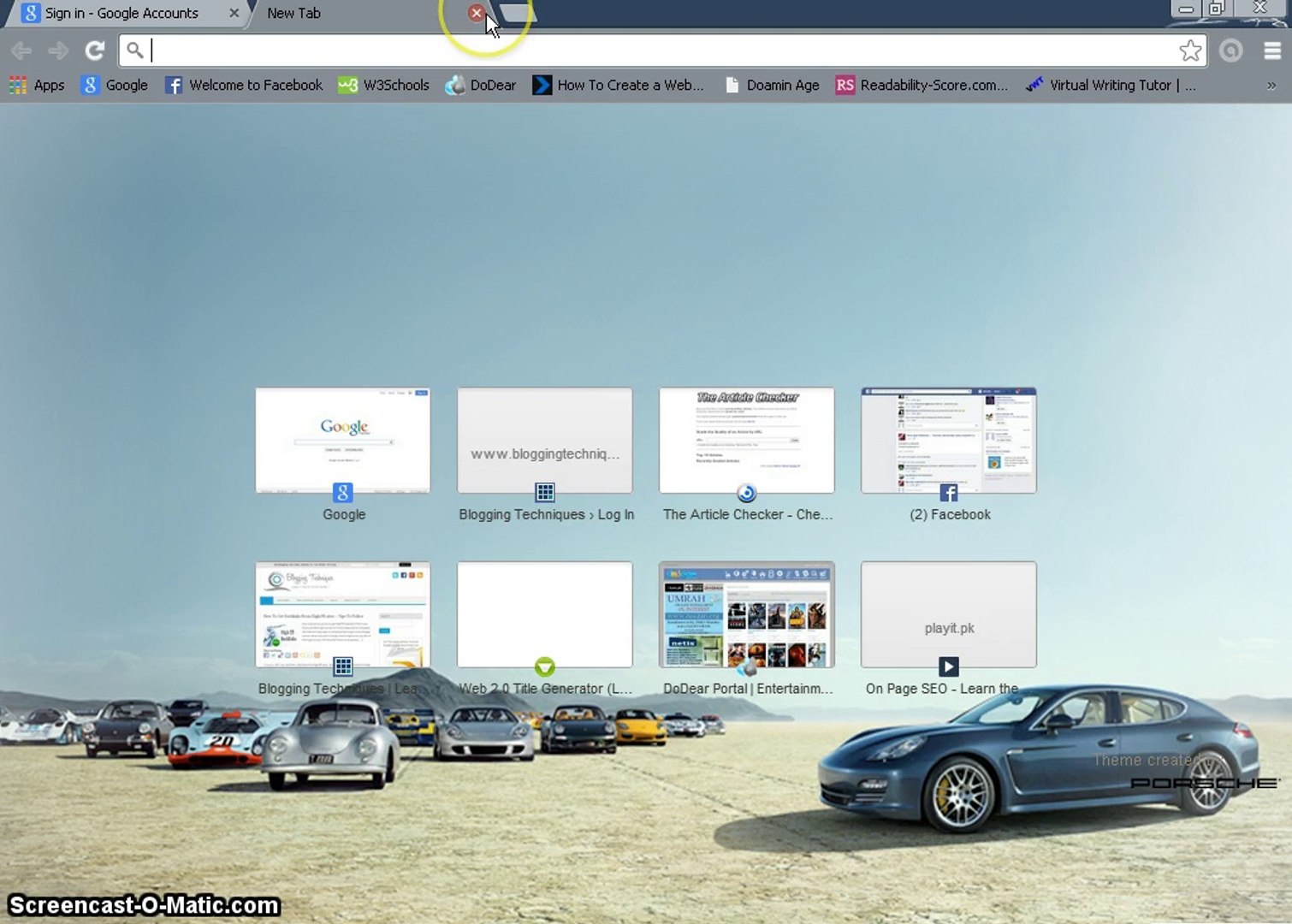Open the Readability-Score.com bookmark
This screenshot has width=1292, height=924.
click(922, 86)
